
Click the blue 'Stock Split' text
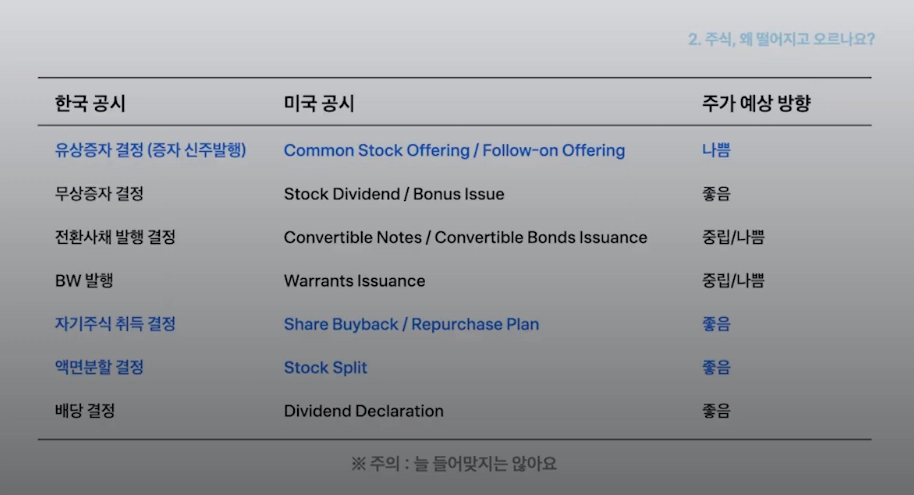tap(325, 368)
